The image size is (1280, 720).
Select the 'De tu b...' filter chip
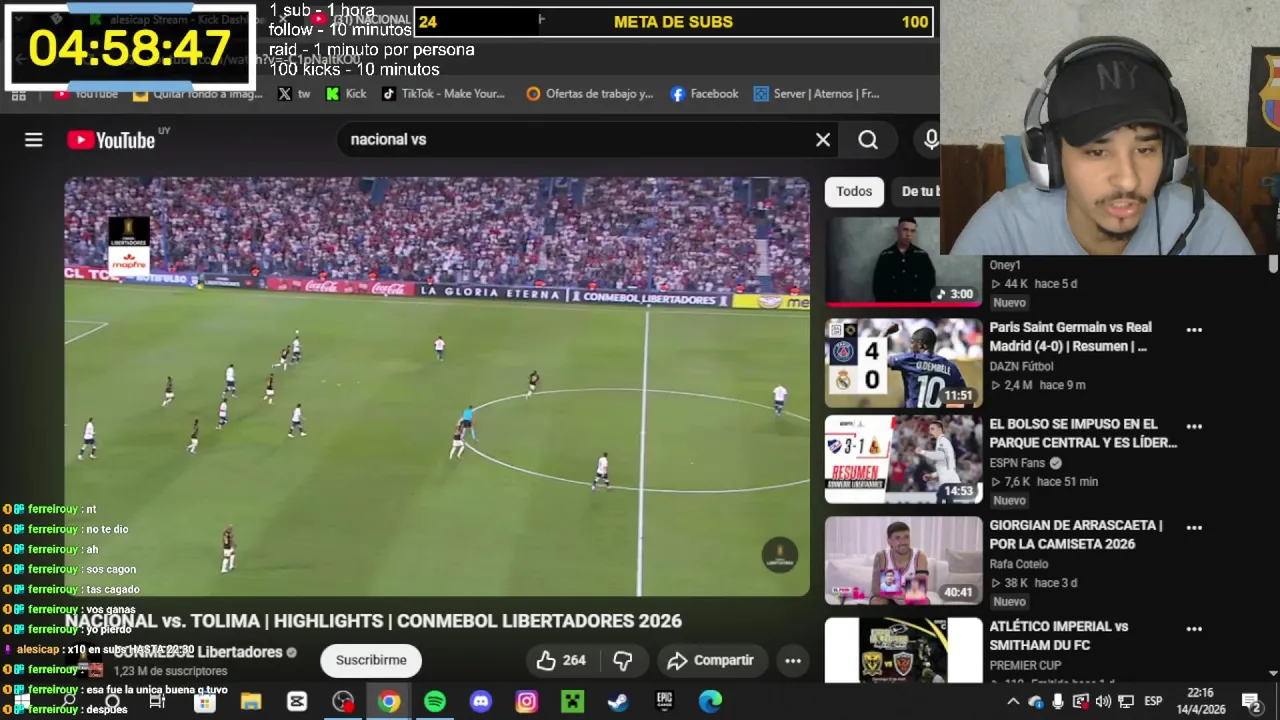tap(919, 191)
